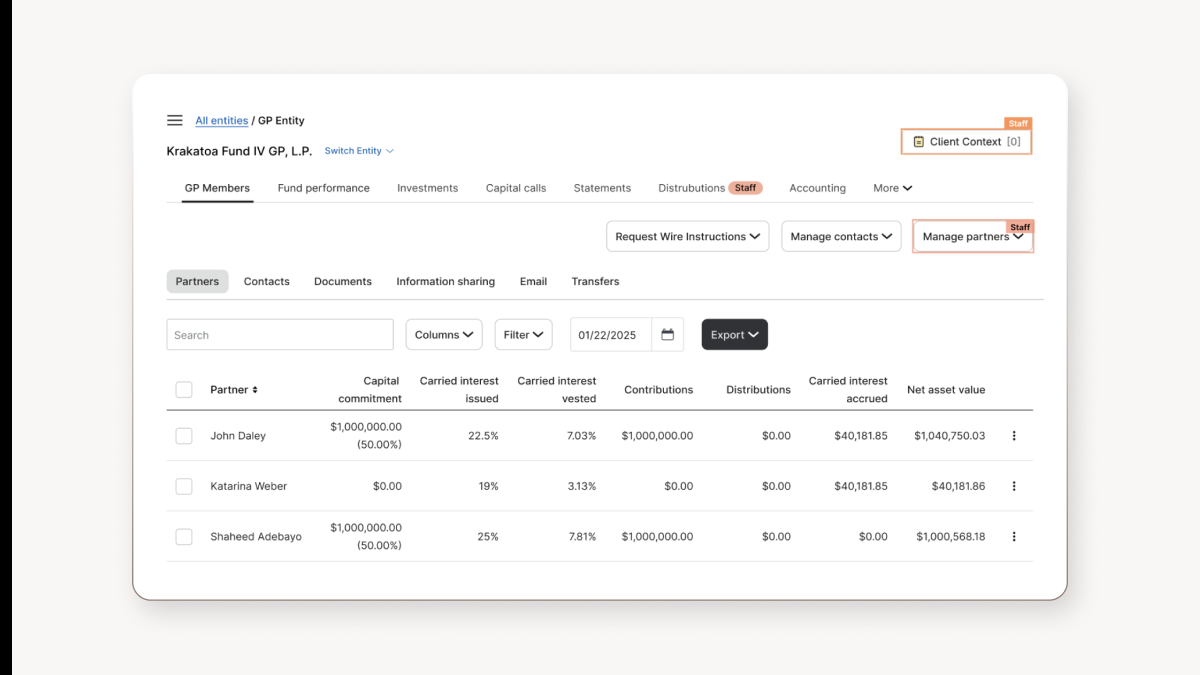Open the hamburger navigation menu

click(x=174, y=119)
